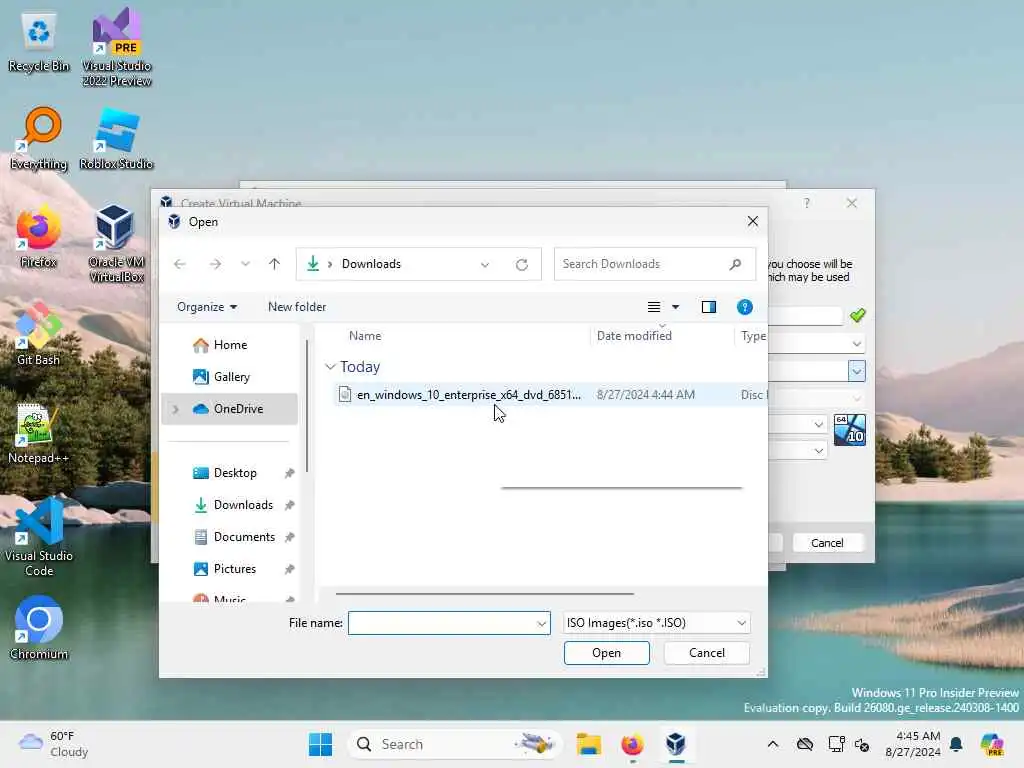Open the clock showing 4:45 AM
The image size is (1024, 768).
coord(913,744)
